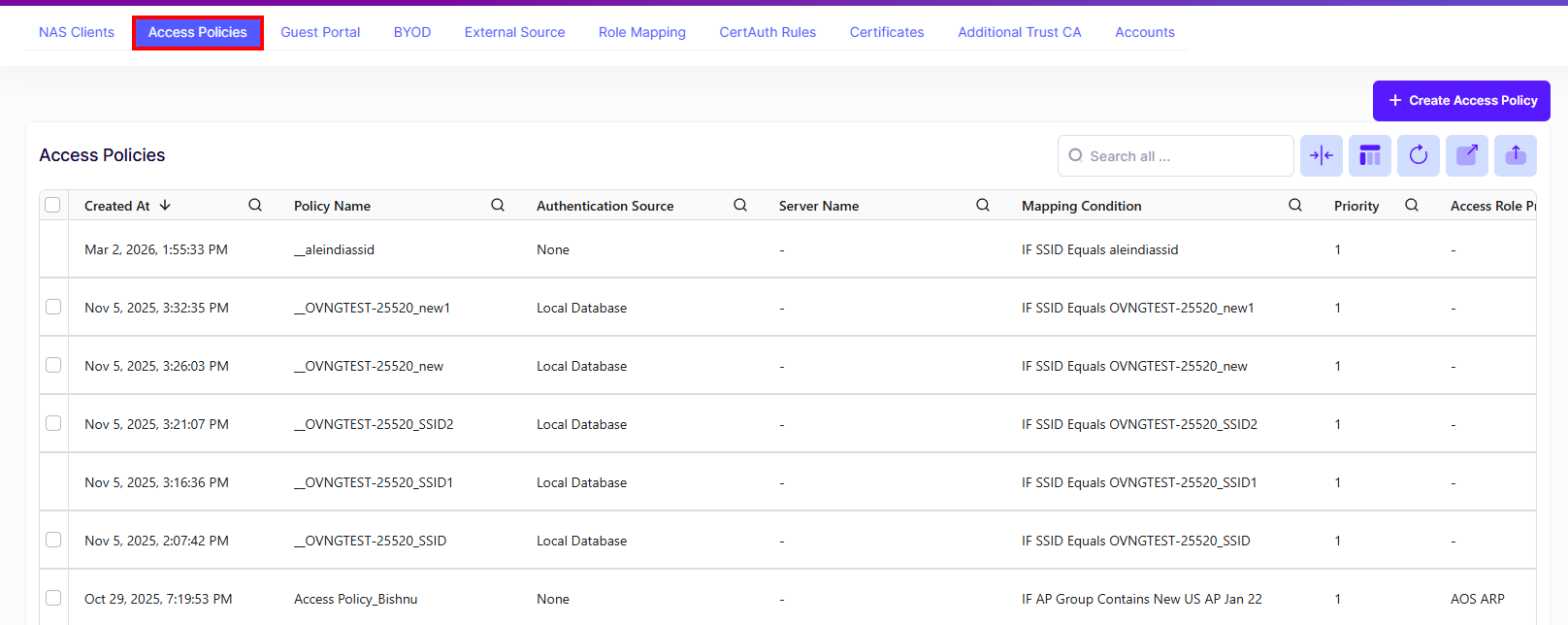Open the Created At column search icon
1568x625 pixels.
click(255, 205)
